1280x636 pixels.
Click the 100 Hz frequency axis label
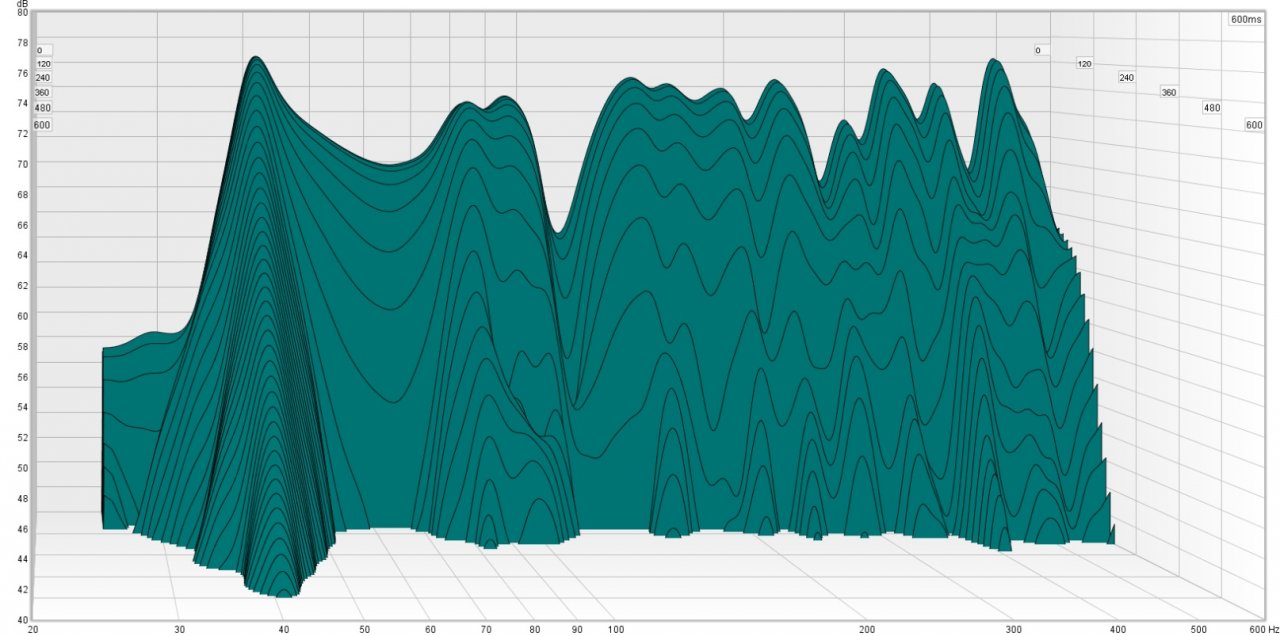(616, 630)
